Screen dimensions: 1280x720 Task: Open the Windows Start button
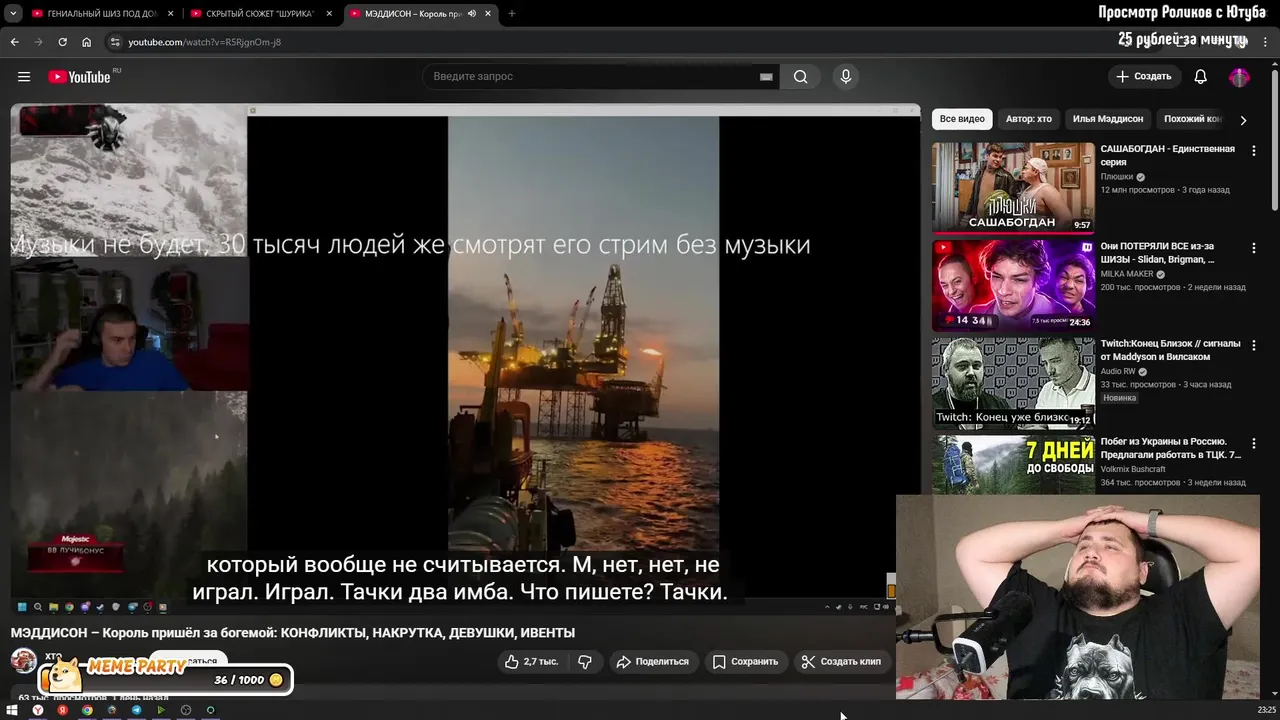[x=12, y=710]
